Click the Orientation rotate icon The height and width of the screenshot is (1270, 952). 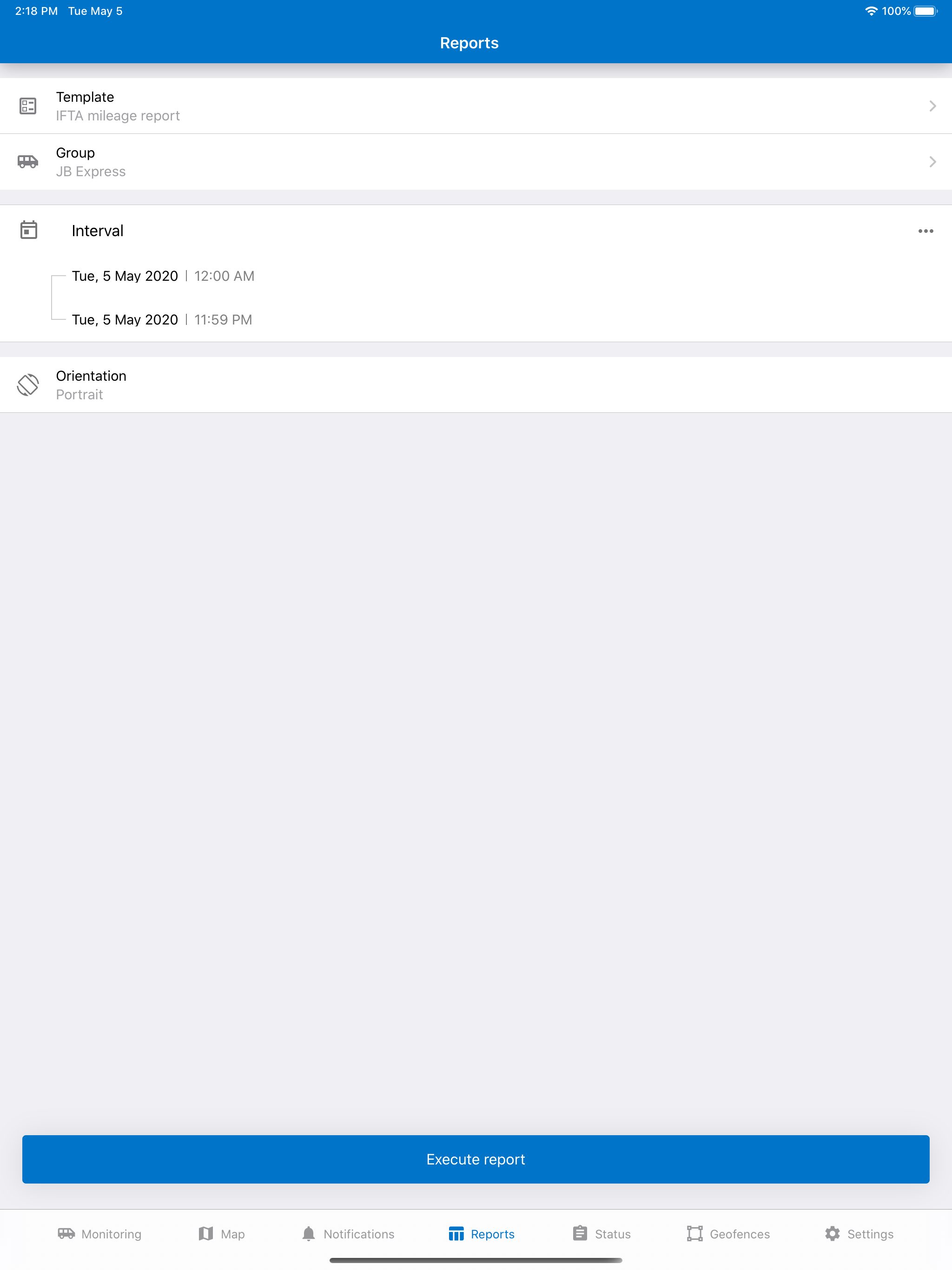(x=27, y=385)
